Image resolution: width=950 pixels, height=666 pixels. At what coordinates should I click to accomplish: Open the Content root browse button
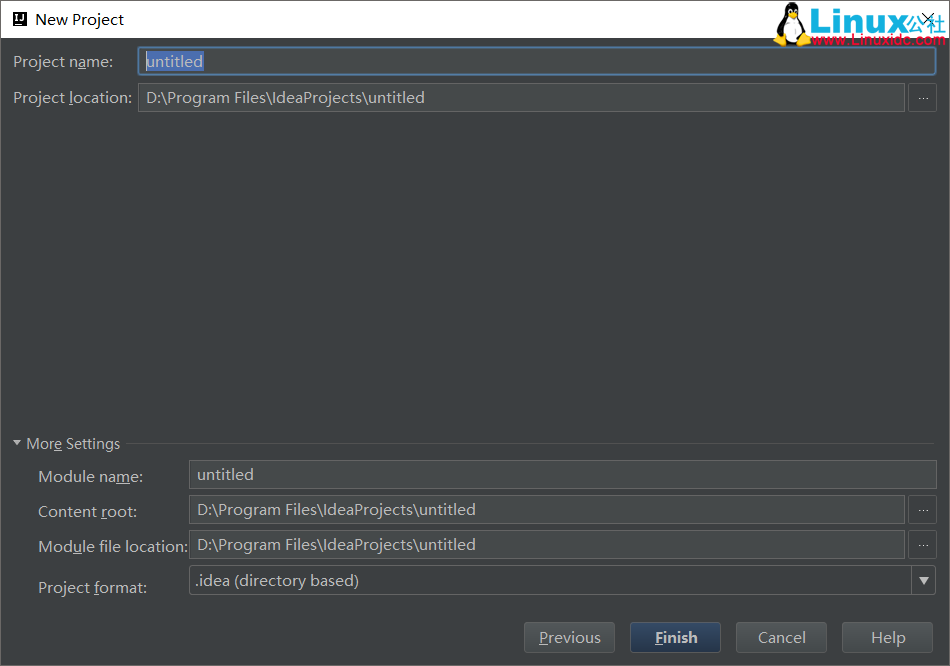pos(921,510)
